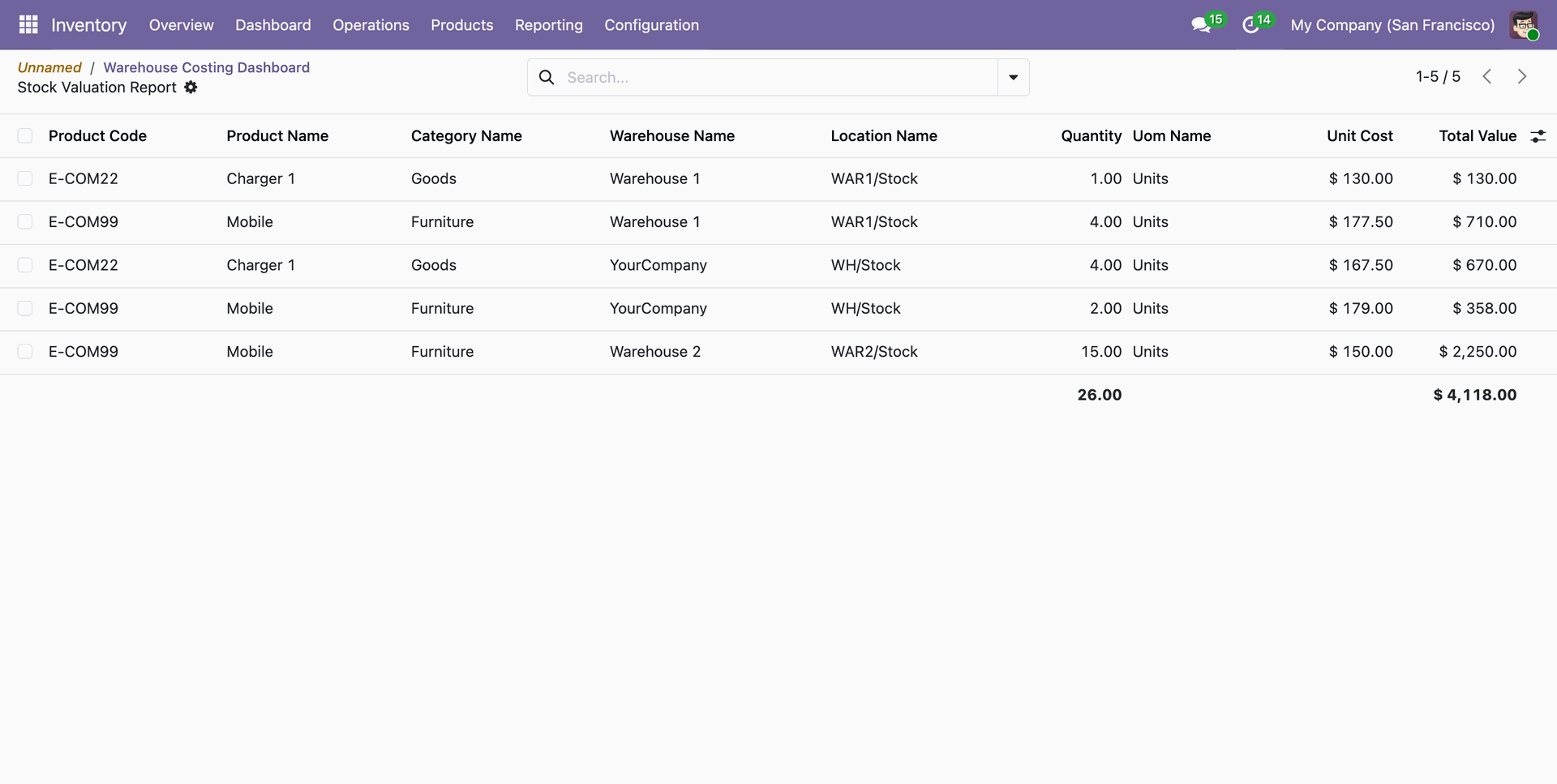
Task: Go back to Unnamed breadcrumb
Action: point(49,67)
